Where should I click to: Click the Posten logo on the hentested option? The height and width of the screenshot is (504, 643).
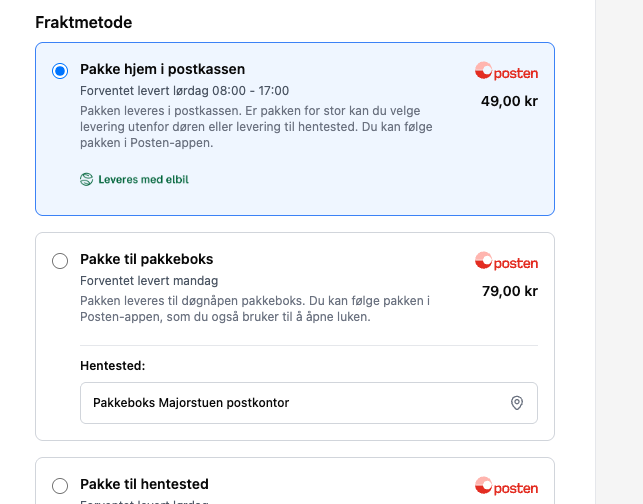pos(506,487)
